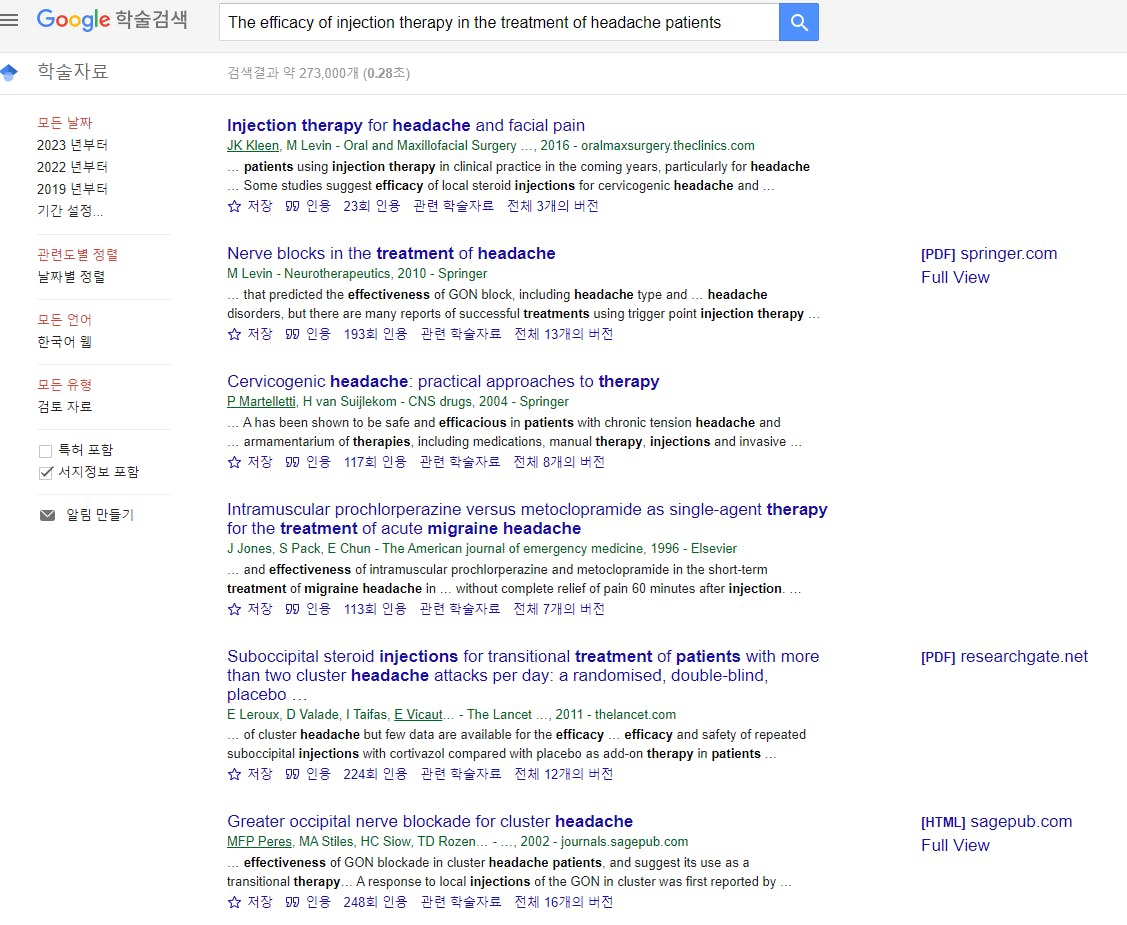Image resolution: width=1127 pixels, height=925 pixels.
Task: Filter results since 2023 년부터
Action: pyautogui.click(x=73, y=145)
